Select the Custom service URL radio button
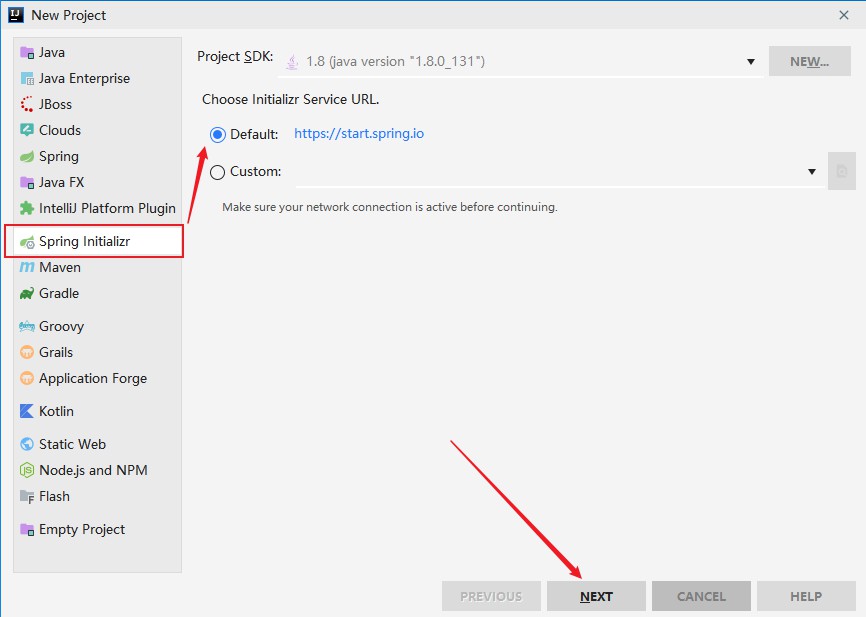The image size is (866, 617). pyautogui.click(x=218, y=172)
